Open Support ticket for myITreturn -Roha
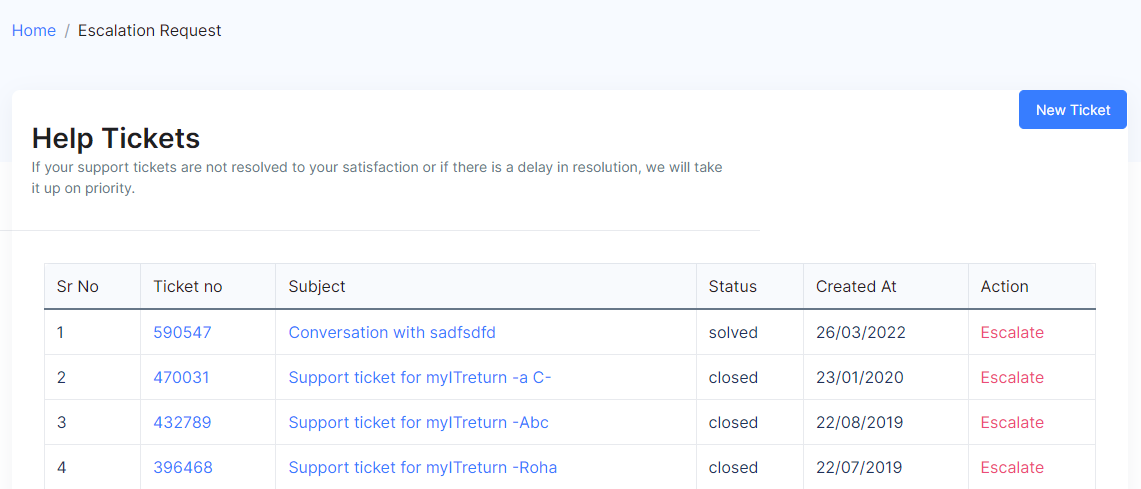Viewport: 1141px width, 489px height. [x=423, y=468]
